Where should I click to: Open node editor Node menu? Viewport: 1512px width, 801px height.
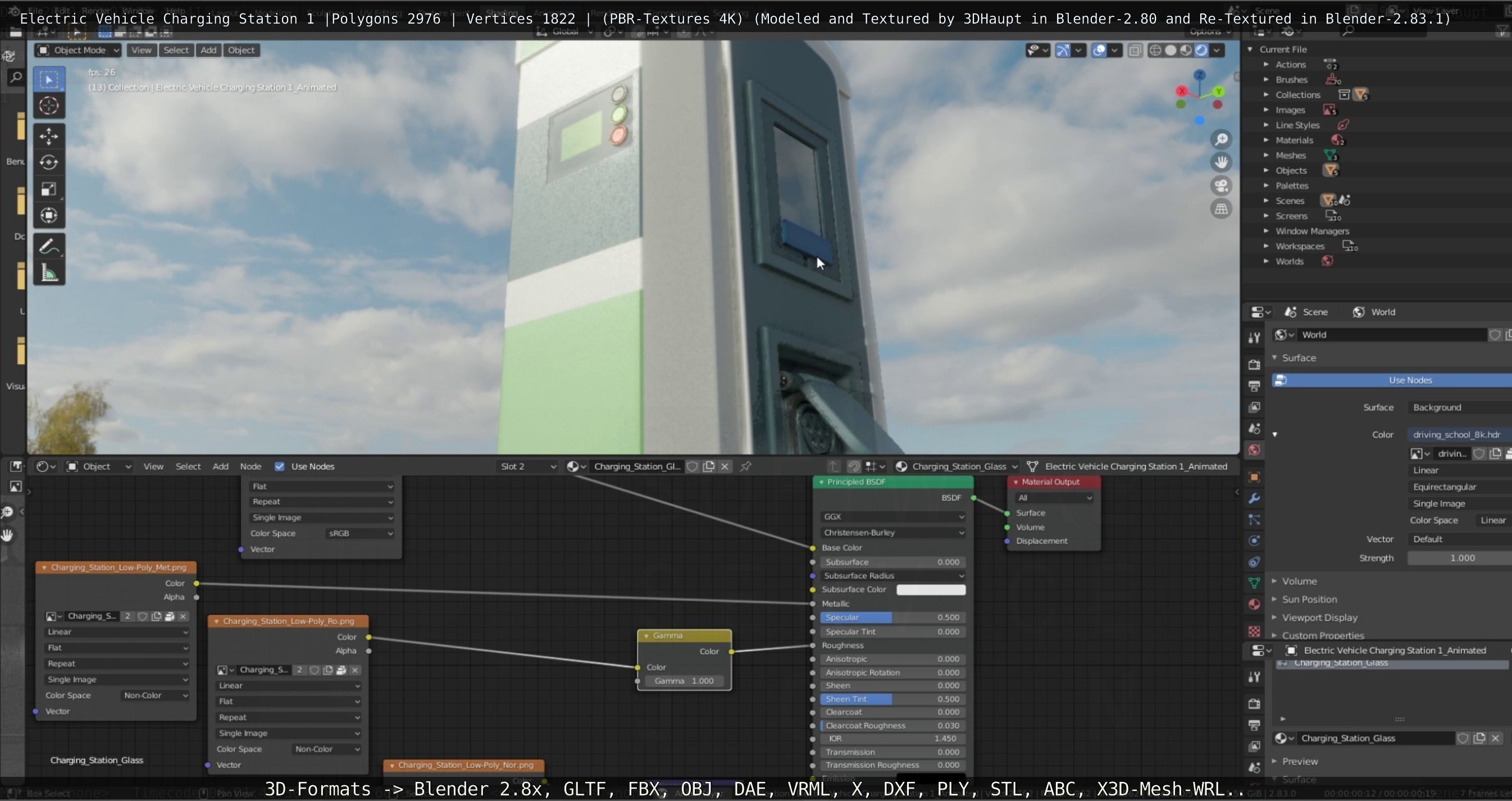tap(251, 467)
